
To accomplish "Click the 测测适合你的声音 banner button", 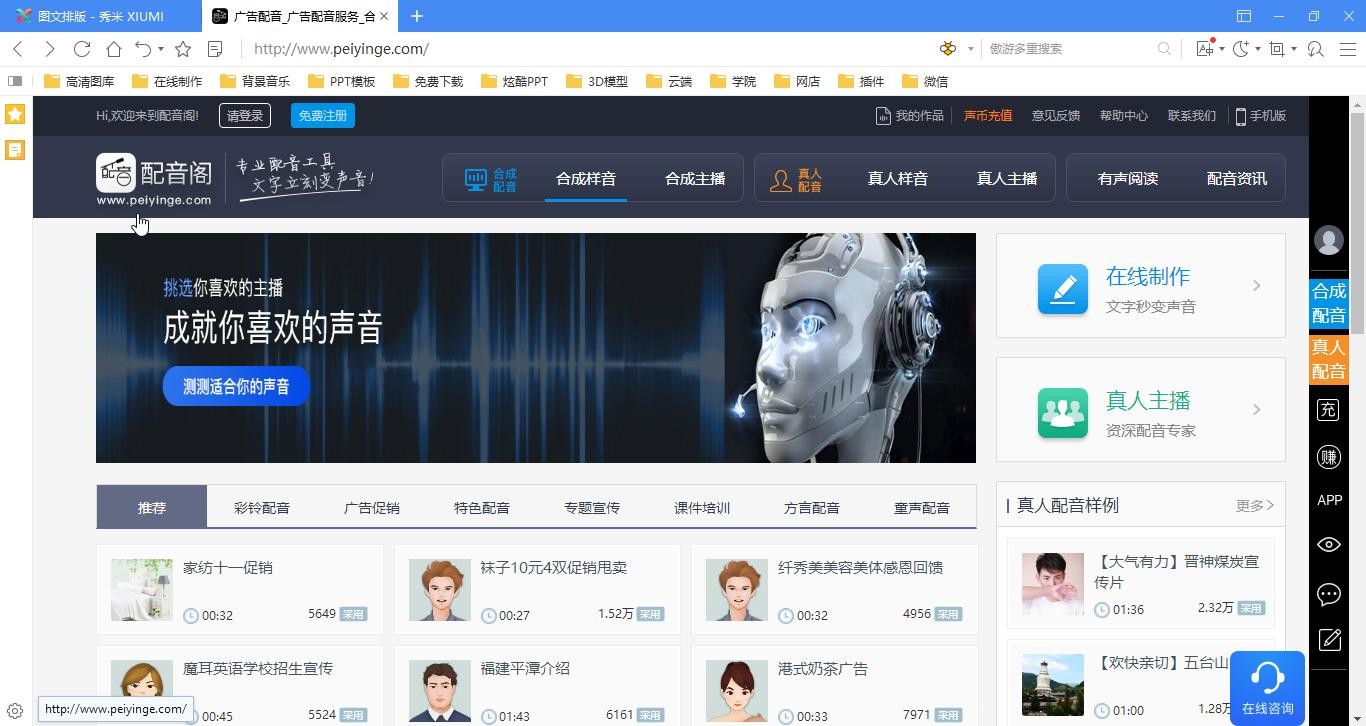I will click(x=236, y=387).
